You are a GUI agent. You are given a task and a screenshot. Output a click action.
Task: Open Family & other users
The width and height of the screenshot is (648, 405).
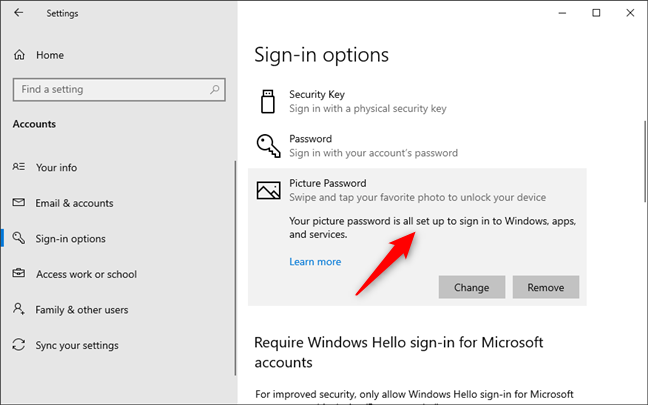[x=82, y=310]
